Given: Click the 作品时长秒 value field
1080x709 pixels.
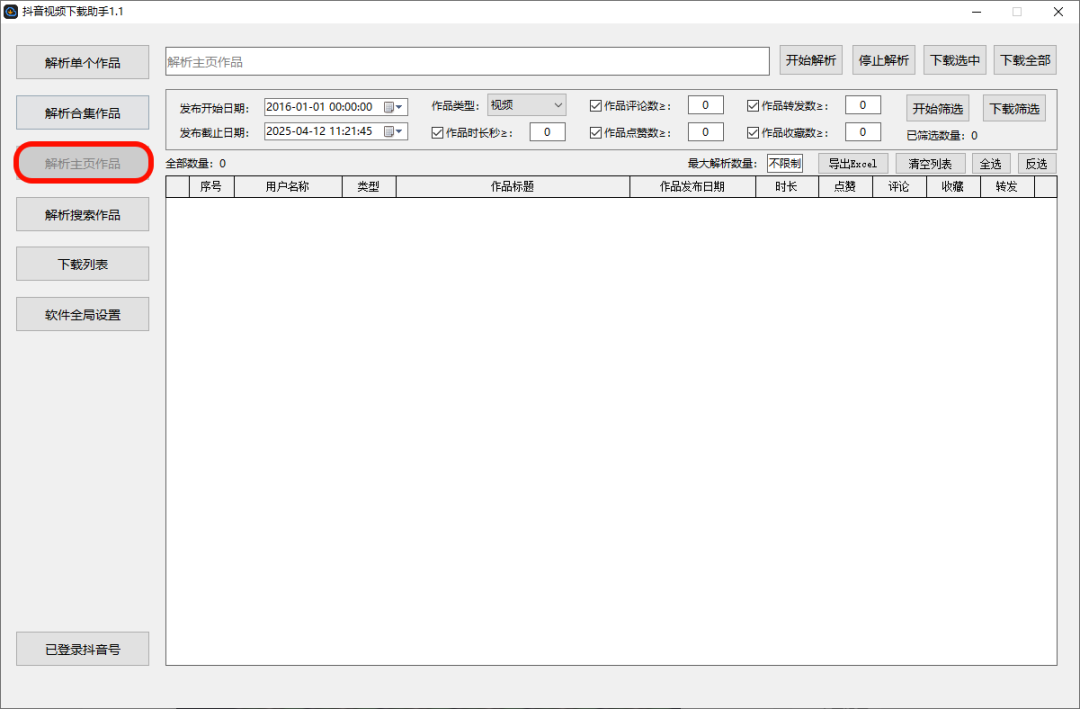Looking at the screenshot, I should point(547,132).
